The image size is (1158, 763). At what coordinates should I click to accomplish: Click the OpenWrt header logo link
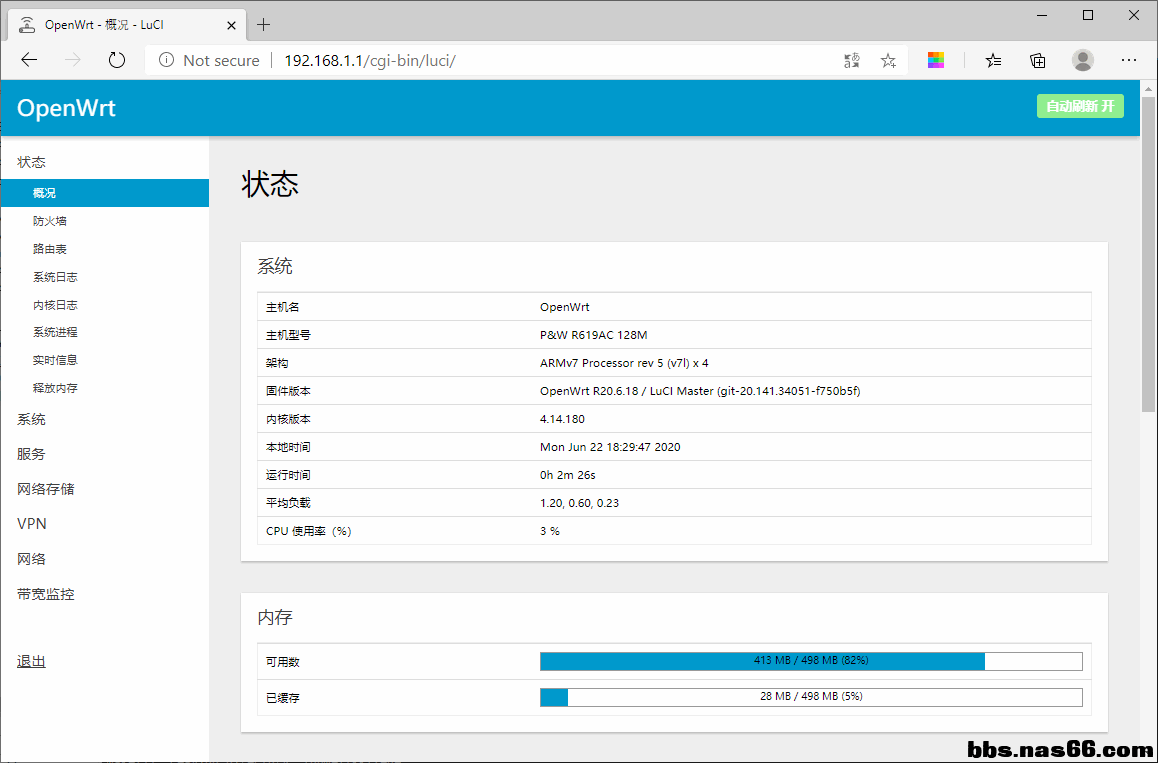click(66, 108)
